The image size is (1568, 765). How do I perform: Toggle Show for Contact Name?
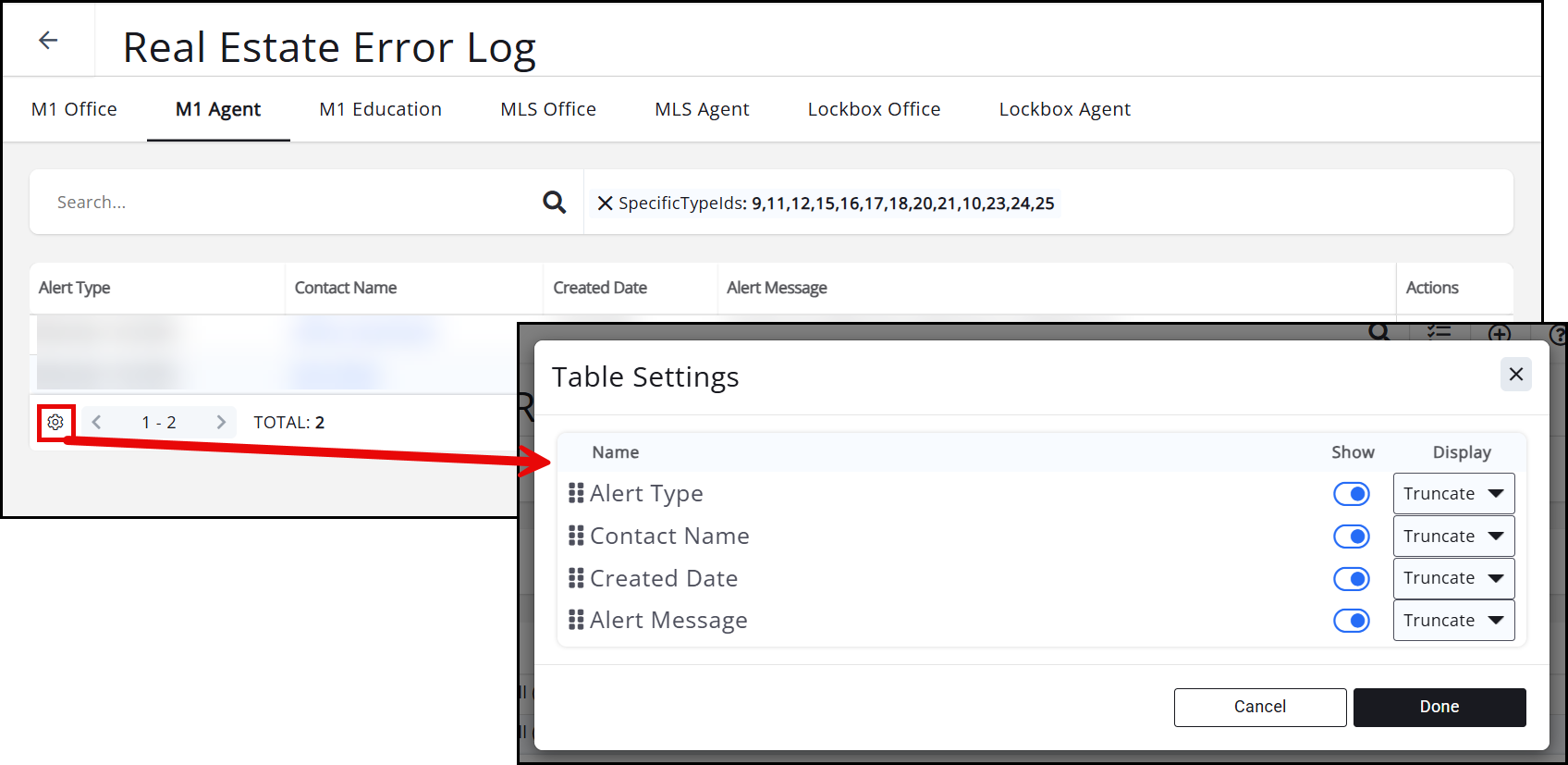tap(1352, 537)
